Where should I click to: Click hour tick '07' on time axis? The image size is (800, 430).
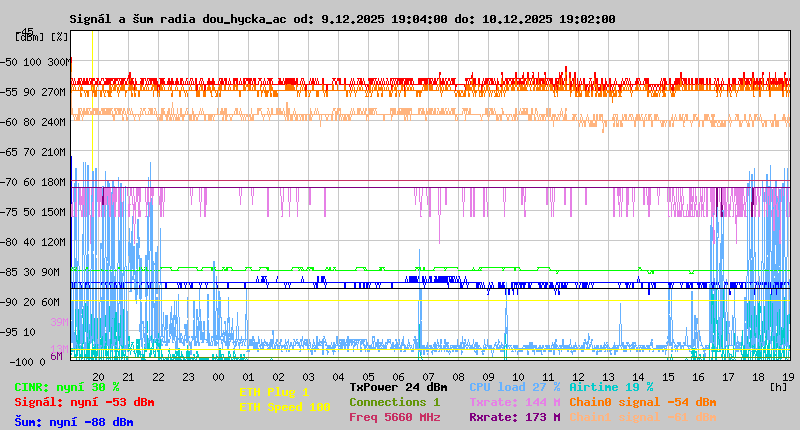point(429,377)
